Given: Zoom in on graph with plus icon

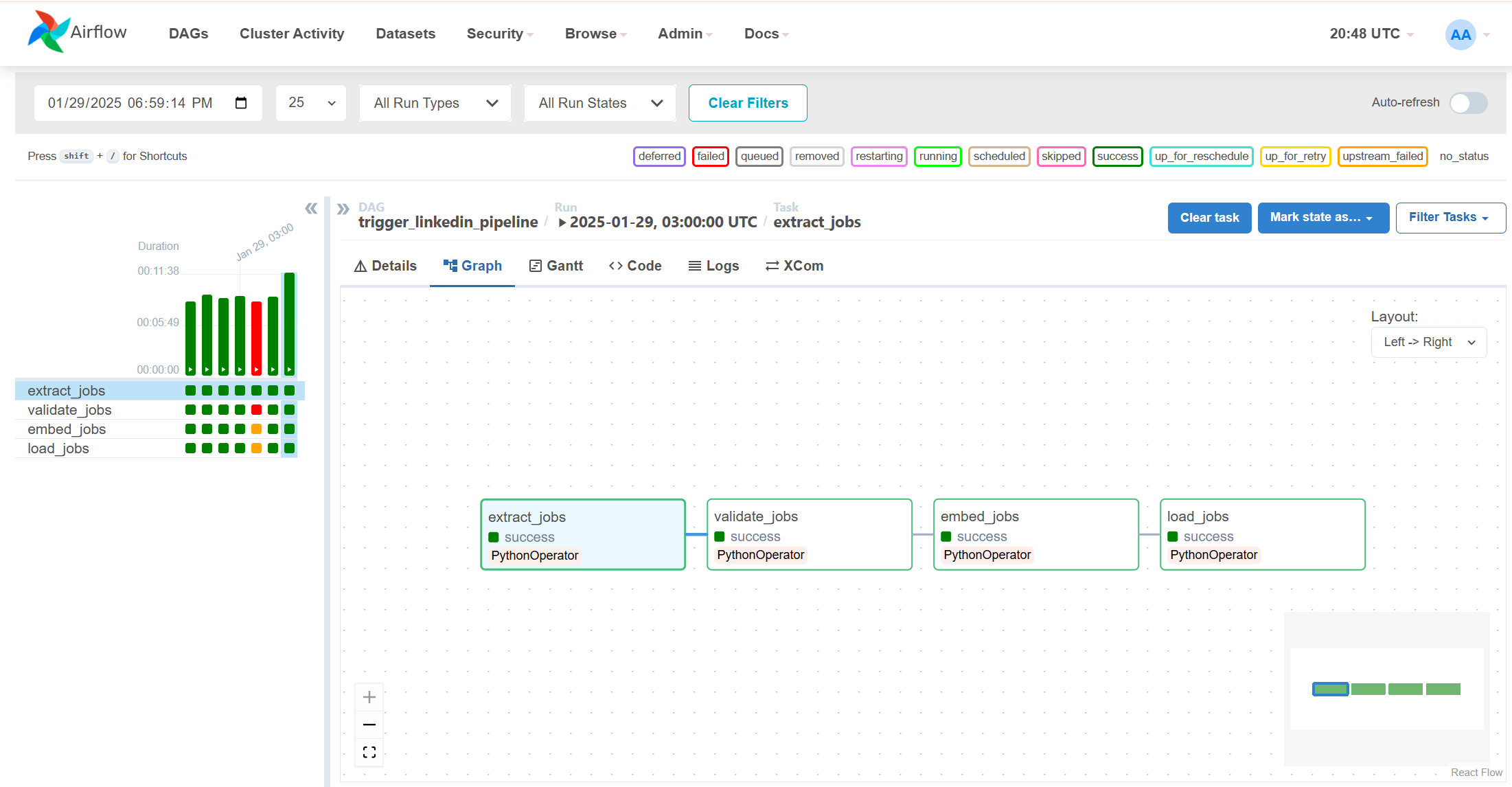Looking at the screenshot, I should (x=369, y=697).
